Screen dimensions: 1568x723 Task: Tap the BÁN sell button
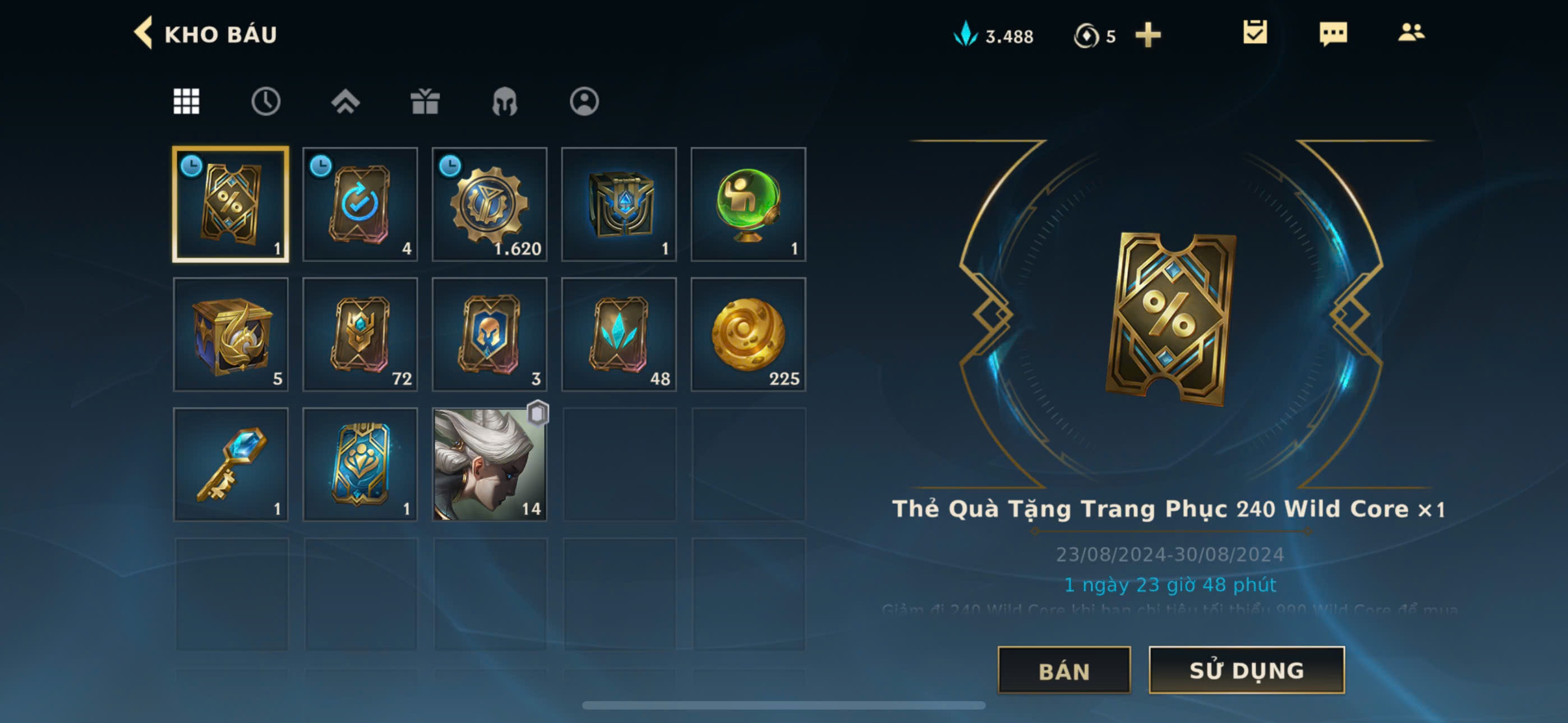[x=1064, y=670]
